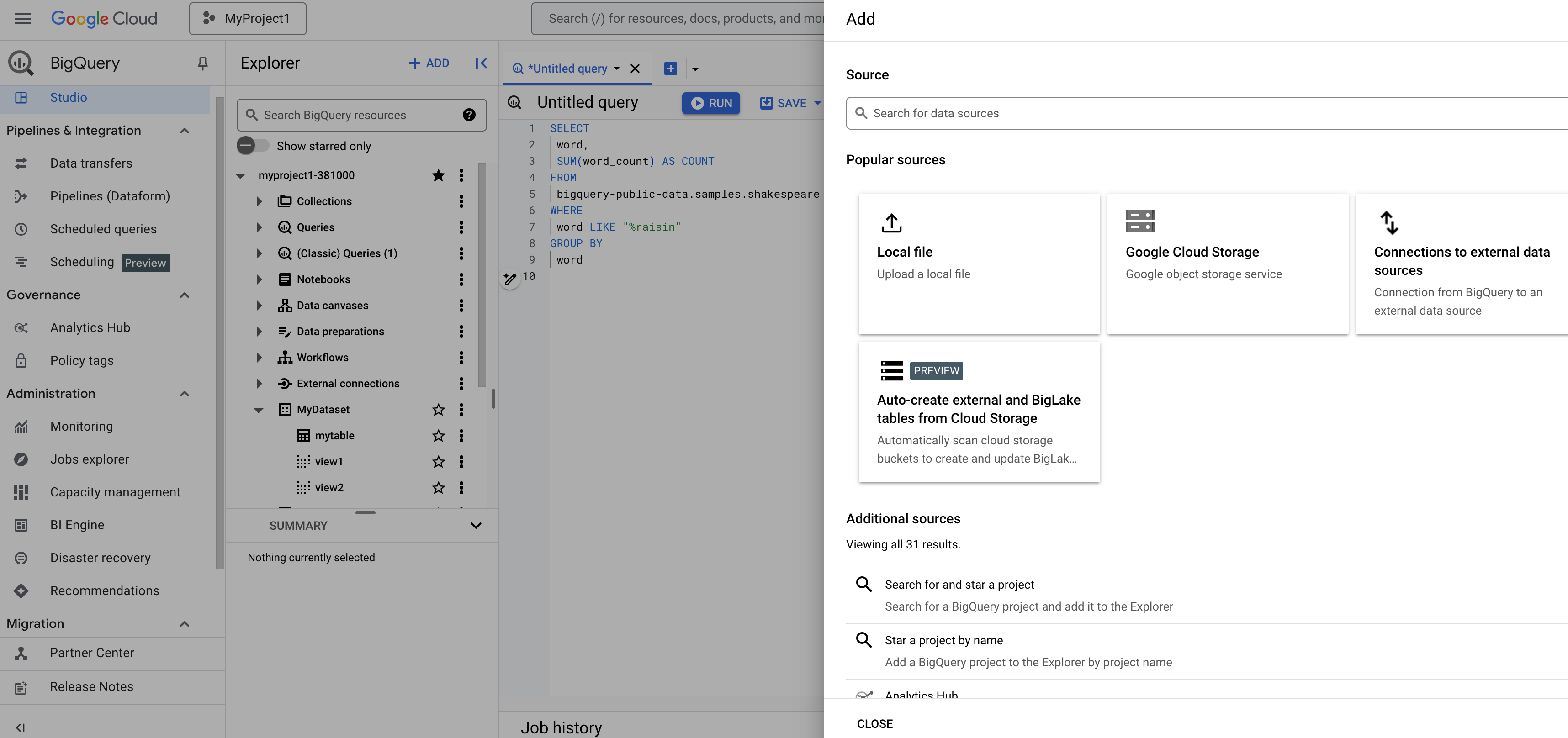This screenshot has height=738, width=1568.
Task: Click the Connections to external data sources icon
Action: 1389,221
